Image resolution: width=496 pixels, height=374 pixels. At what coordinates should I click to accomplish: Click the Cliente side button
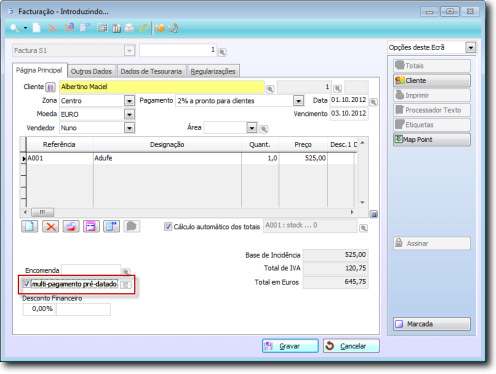click(x=432, y=81)
